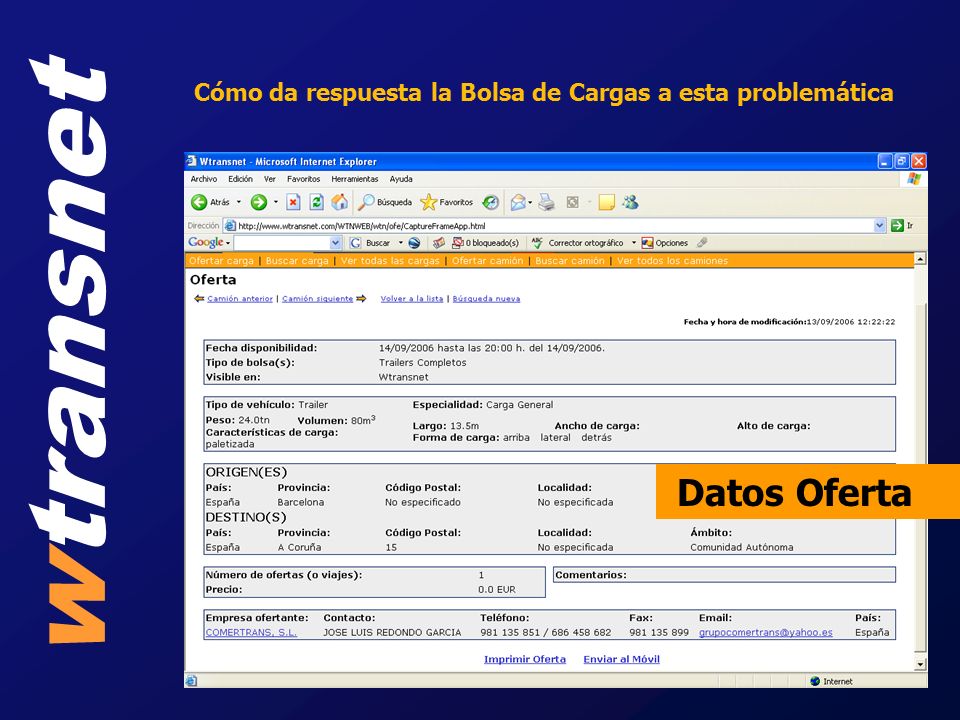Screen dimensions: 960x720
Task: Click the Google toolbar globe news icon
Action: pos(414,243)
